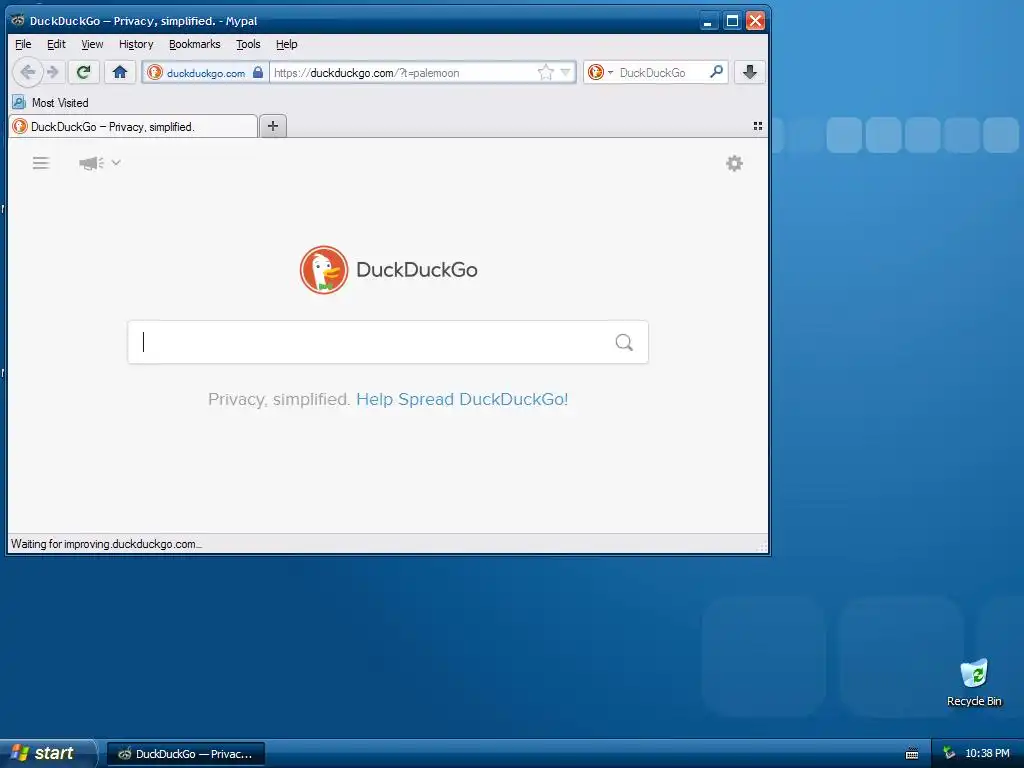1024x768 pixels.
Task: Open the Home page button
Action: pyautogui.click(x=120, y=72)
